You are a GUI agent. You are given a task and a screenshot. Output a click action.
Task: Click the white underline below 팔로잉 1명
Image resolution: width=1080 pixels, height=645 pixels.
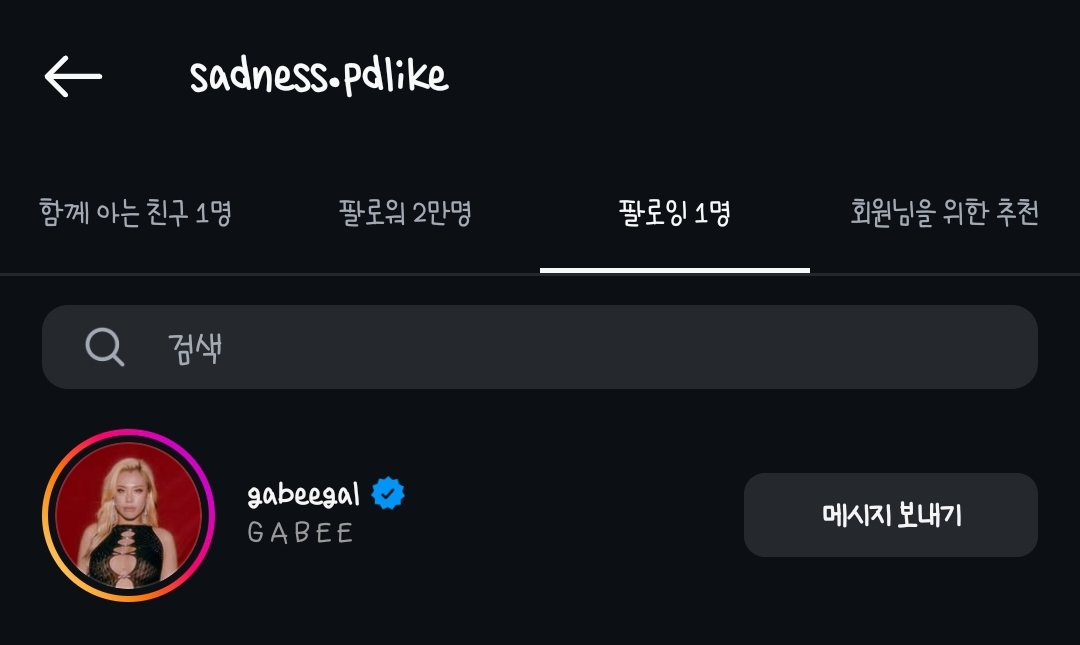tap(674, 270)
